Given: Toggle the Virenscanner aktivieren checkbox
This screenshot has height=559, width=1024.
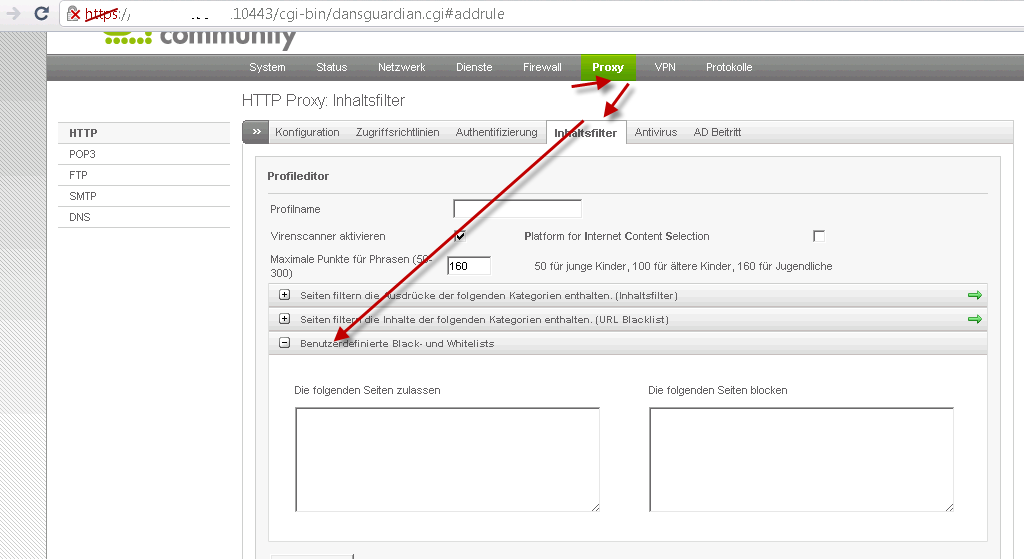Looking at the screenshot, I should pos(460,236).
